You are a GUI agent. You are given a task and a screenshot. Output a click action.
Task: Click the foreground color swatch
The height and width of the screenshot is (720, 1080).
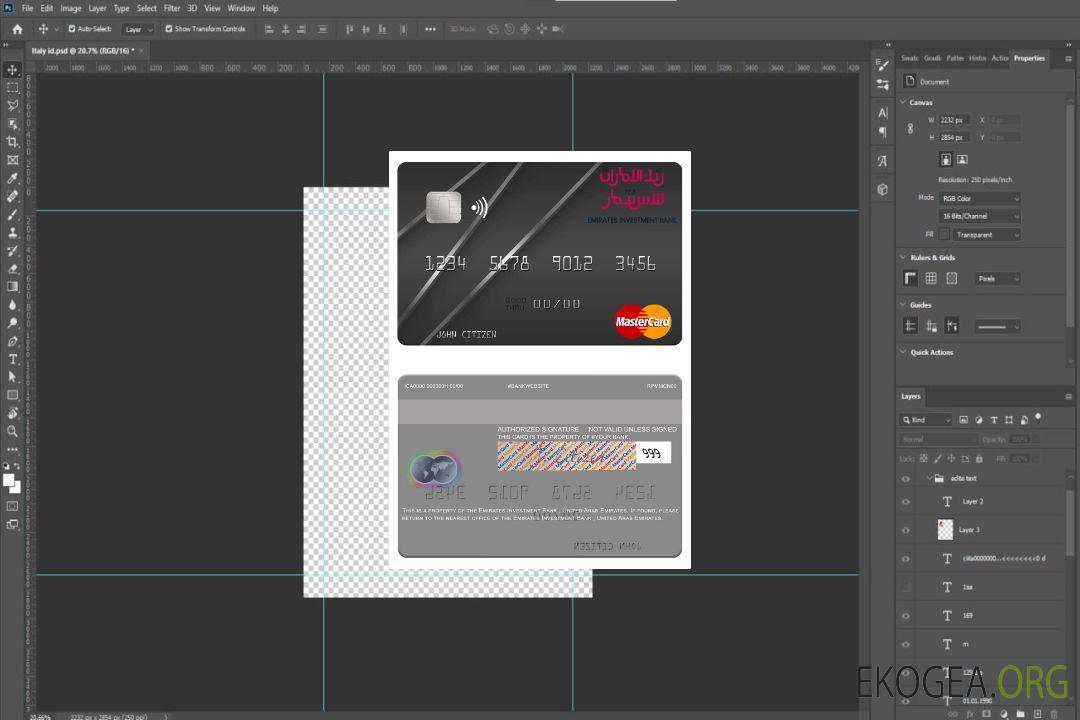[x=10, y=481]
